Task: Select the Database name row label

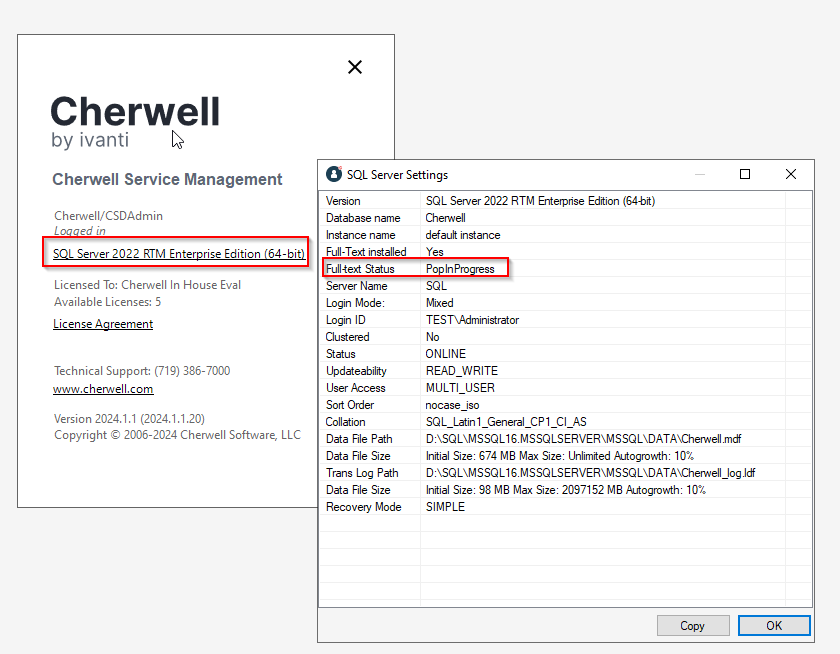Action: coord(363,218)
